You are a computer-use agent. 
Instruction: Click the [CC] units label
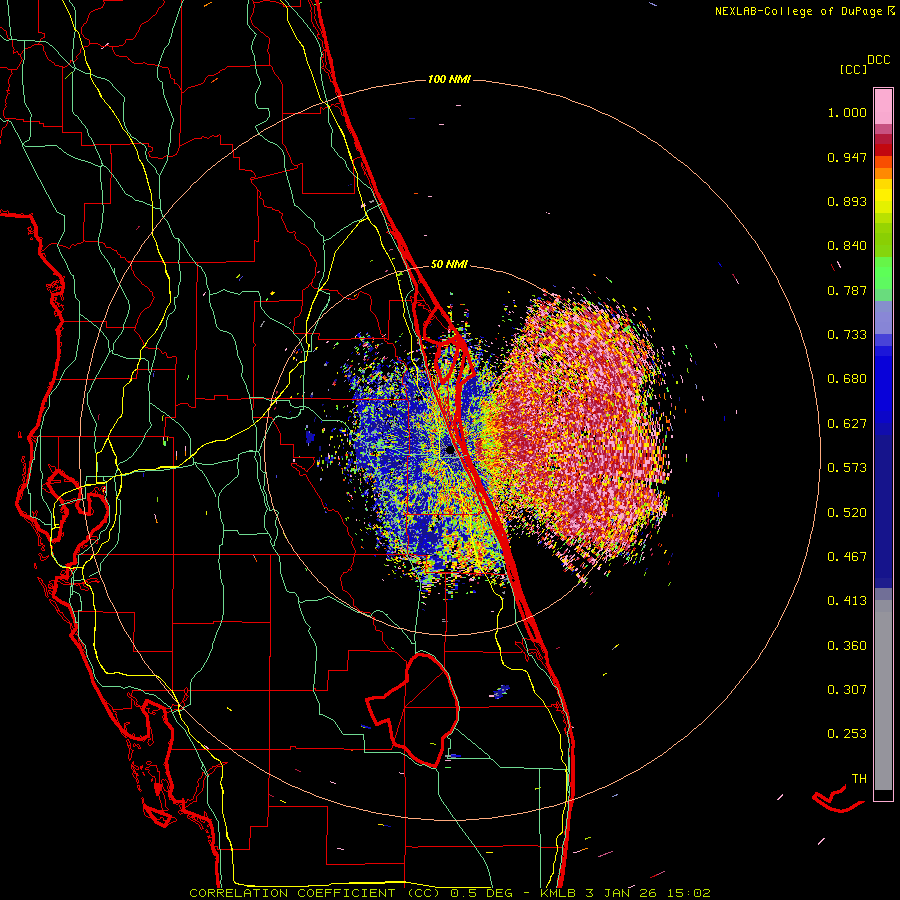854,69
